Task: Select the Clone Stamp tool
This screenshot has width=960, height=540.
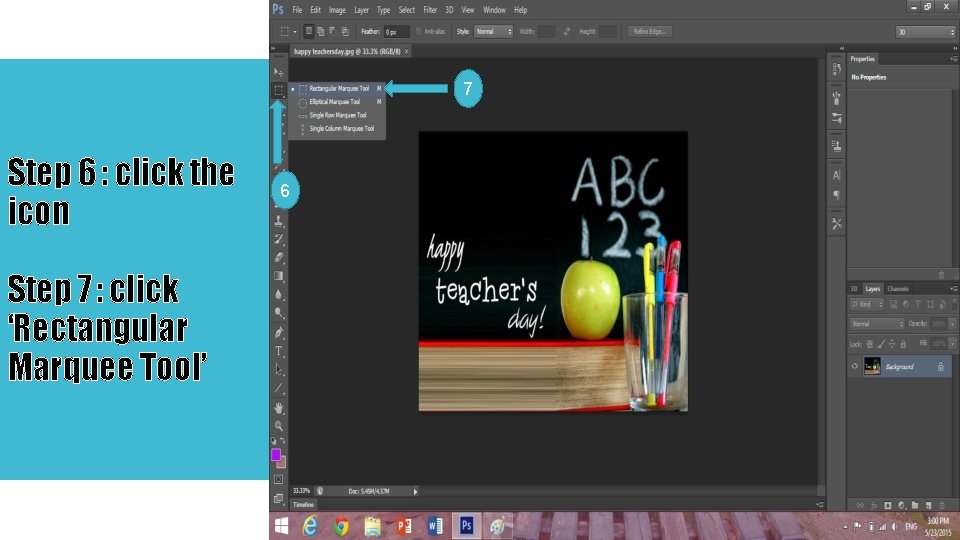Action: point(279,220)
